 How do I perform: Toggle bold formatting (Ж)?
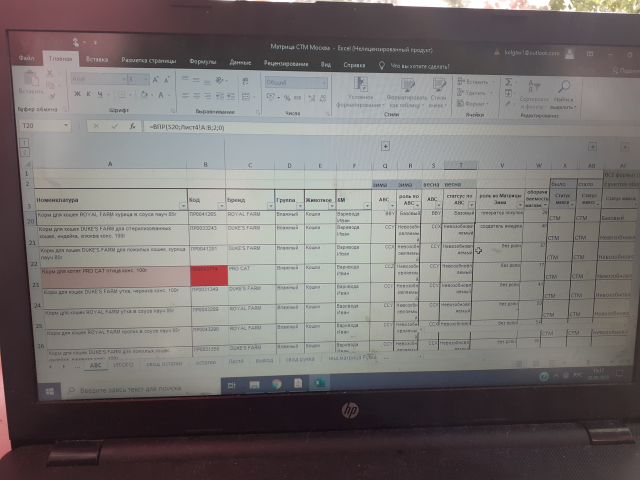77,94
